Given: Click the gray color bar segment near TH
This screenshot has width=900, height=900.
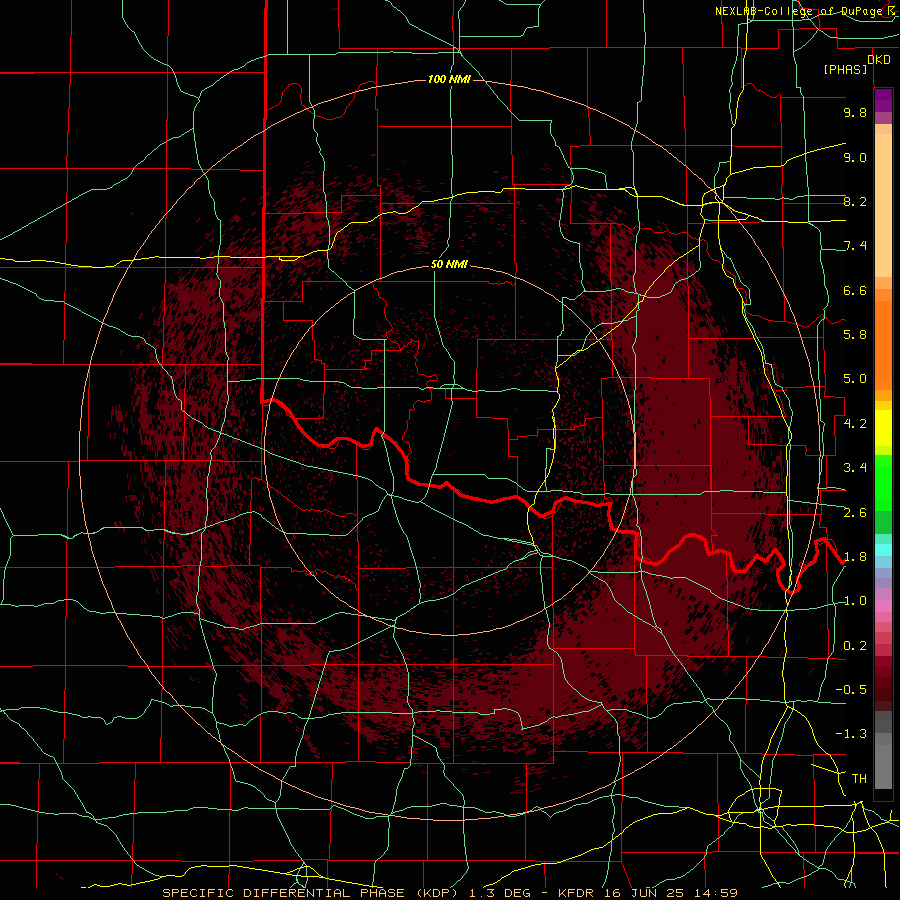Looking at the screenshot, I should [883, 766].
